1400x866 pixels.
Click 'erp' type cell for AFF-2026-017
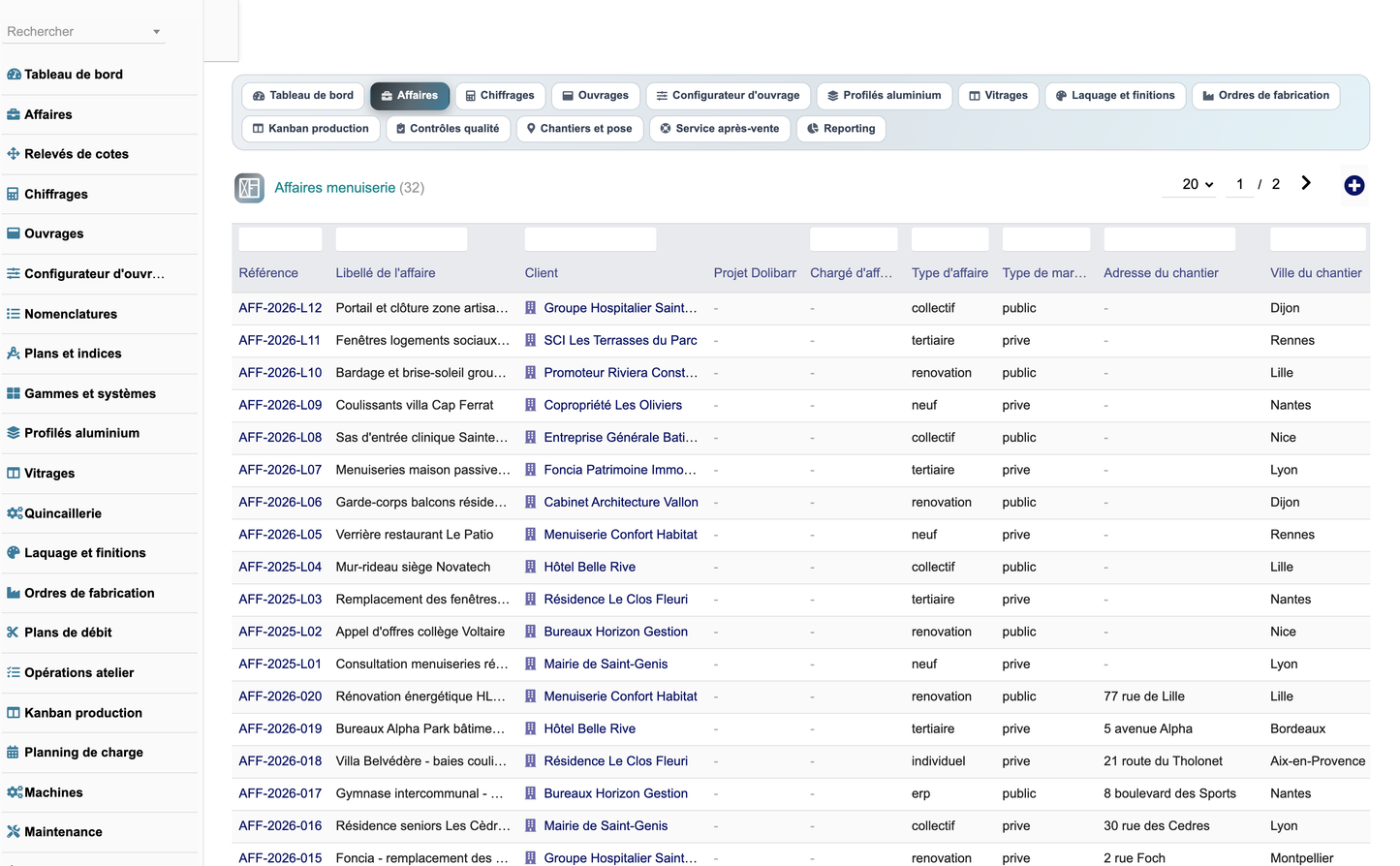pos(920,793)
